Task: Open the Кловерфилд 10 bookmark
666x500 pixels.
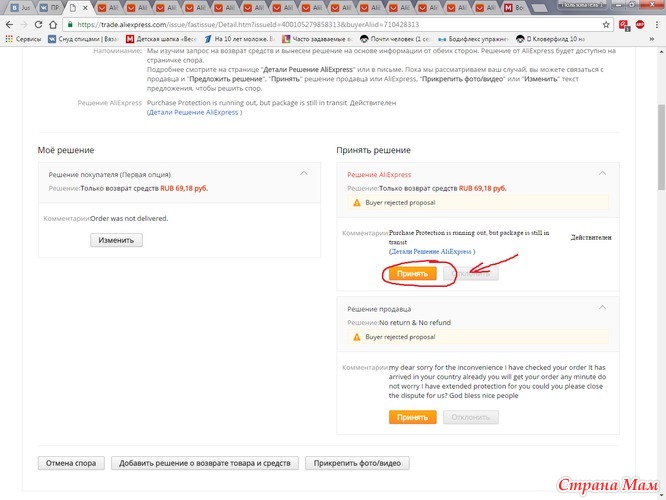Action: [x=550, y=39]
